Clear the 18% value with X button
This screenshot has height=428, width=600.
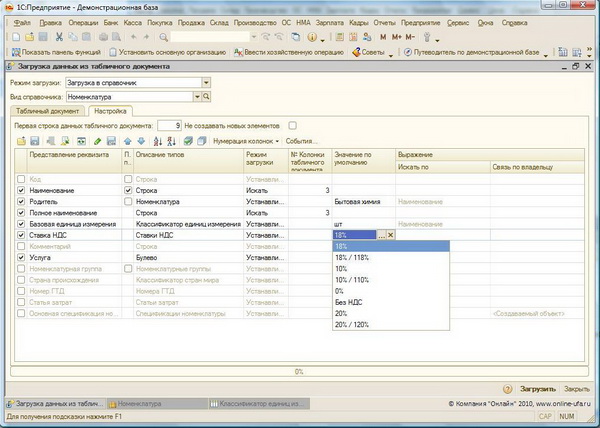(390, 235)
